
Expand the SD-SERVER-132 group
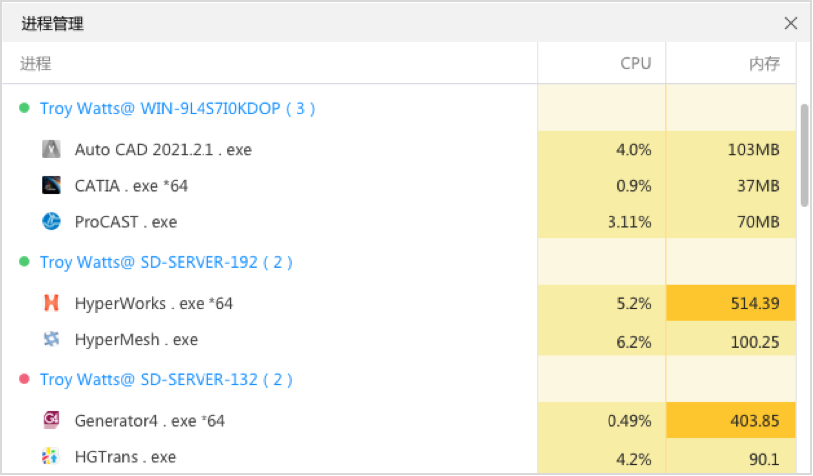click(166, 380)
